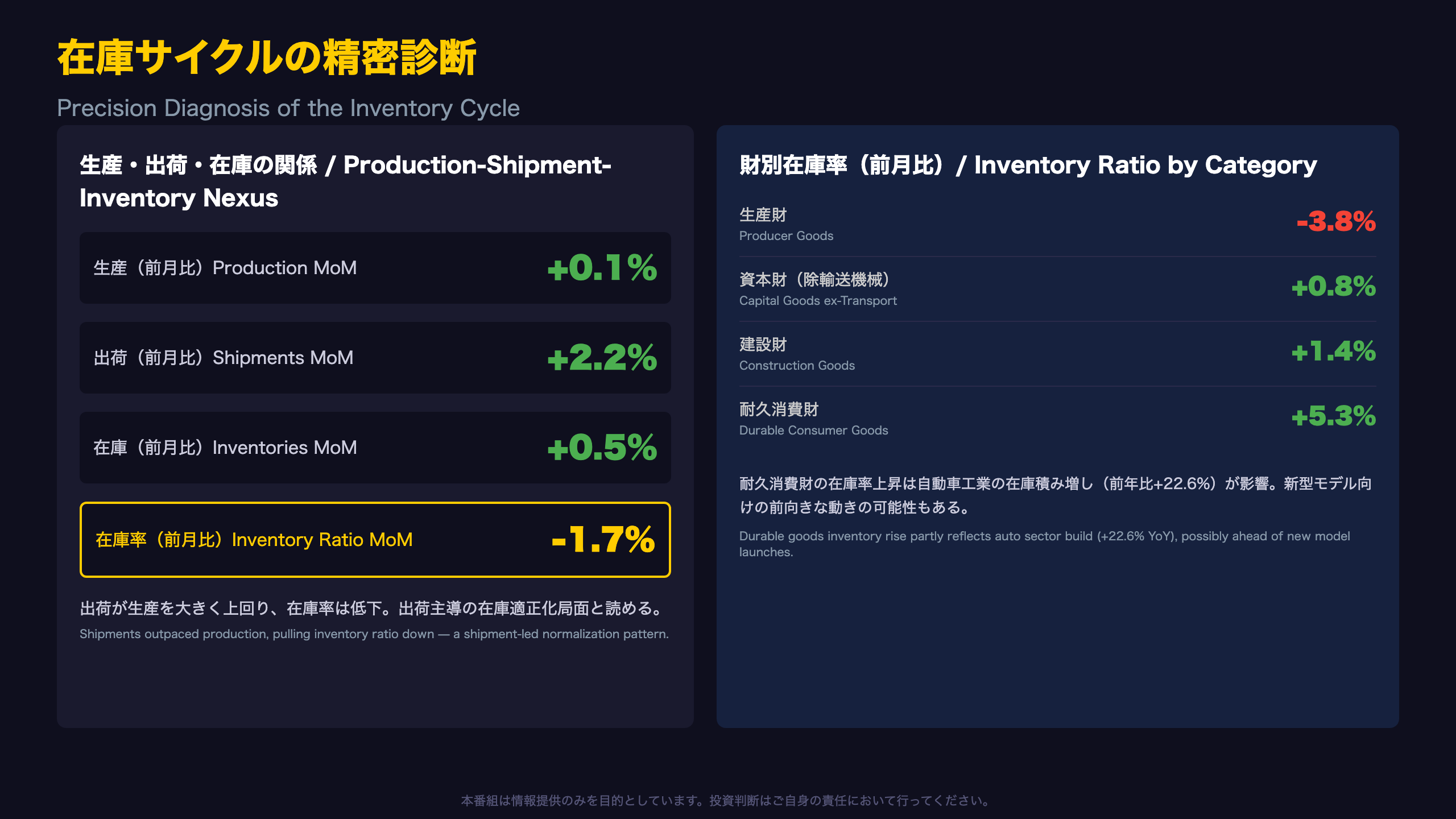Viewport: 1456px width, 819px height.
Task: Select the Durable Consumer Goods row
Action: pyautogui.click(x=1058, y=419)
